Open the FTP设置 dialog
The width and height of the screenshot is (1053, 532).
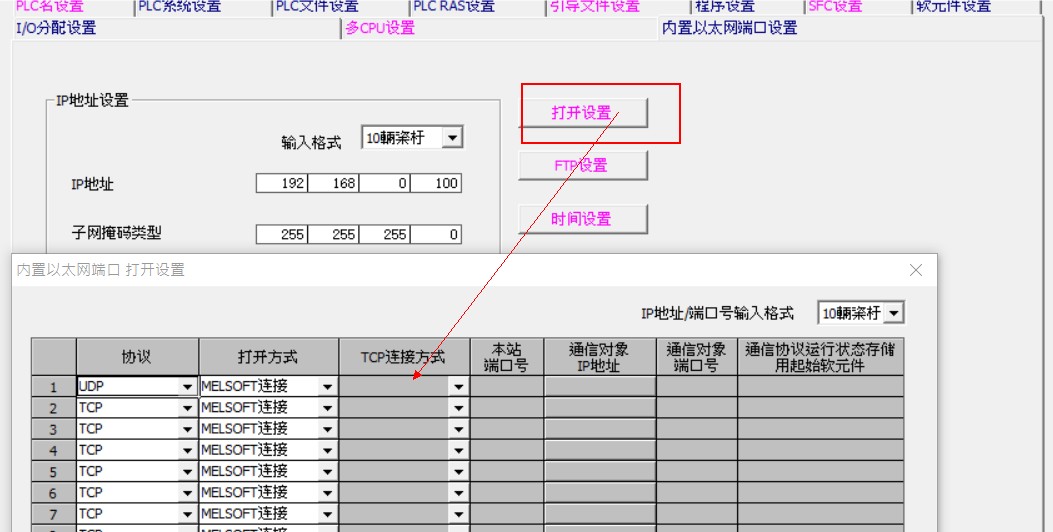(x=582, y=165)
